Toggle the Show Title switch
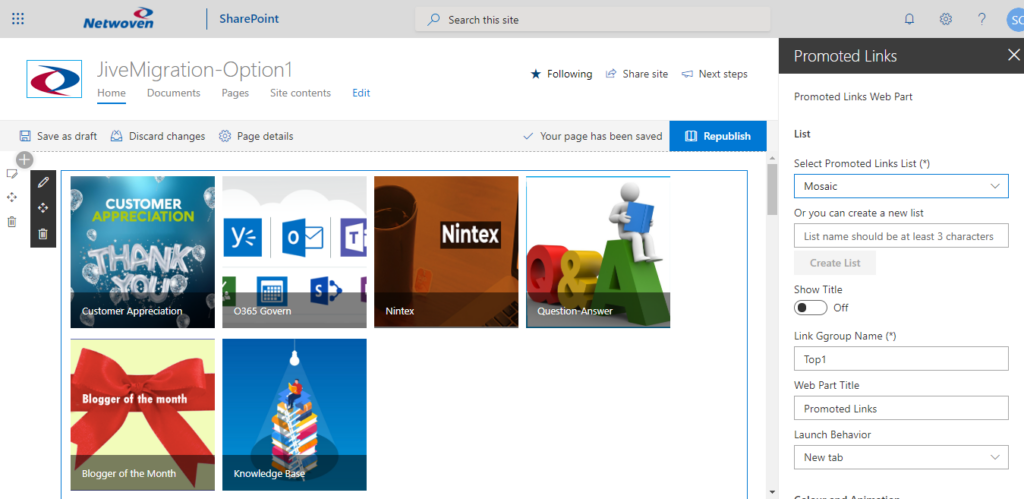The width and height of the screenshot is (1024, 499). (810, 308)
